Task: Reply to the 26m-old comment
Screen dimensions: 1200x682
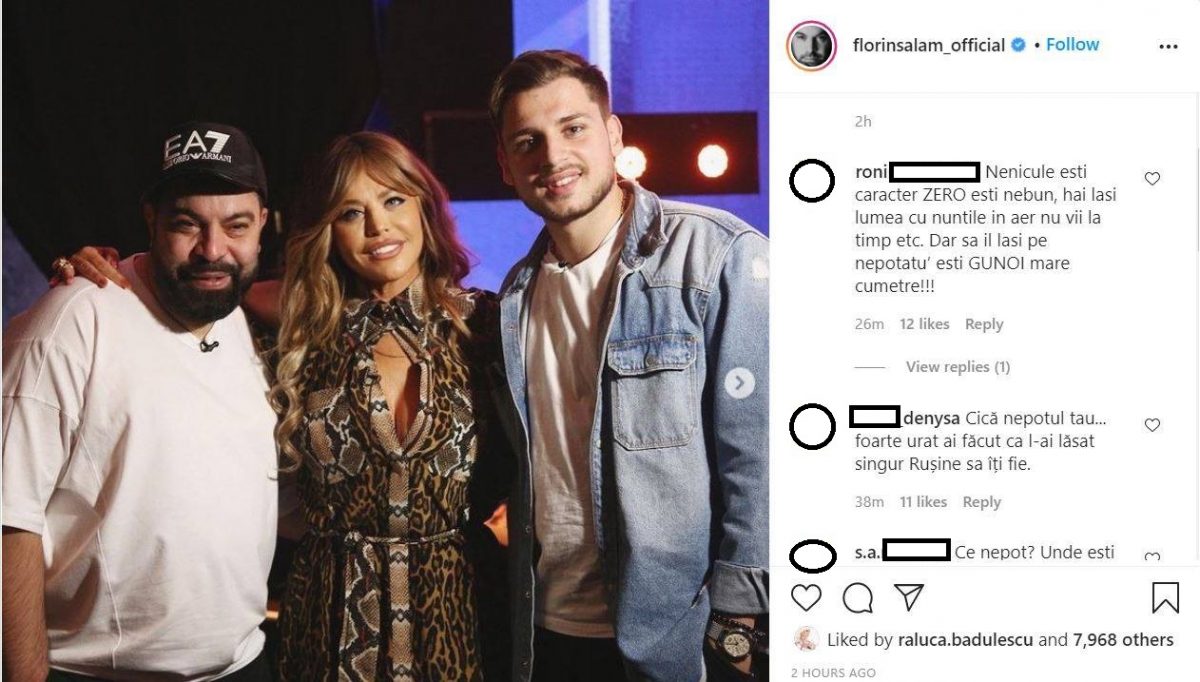Action: pyautogui.click(x=984, y=324)
